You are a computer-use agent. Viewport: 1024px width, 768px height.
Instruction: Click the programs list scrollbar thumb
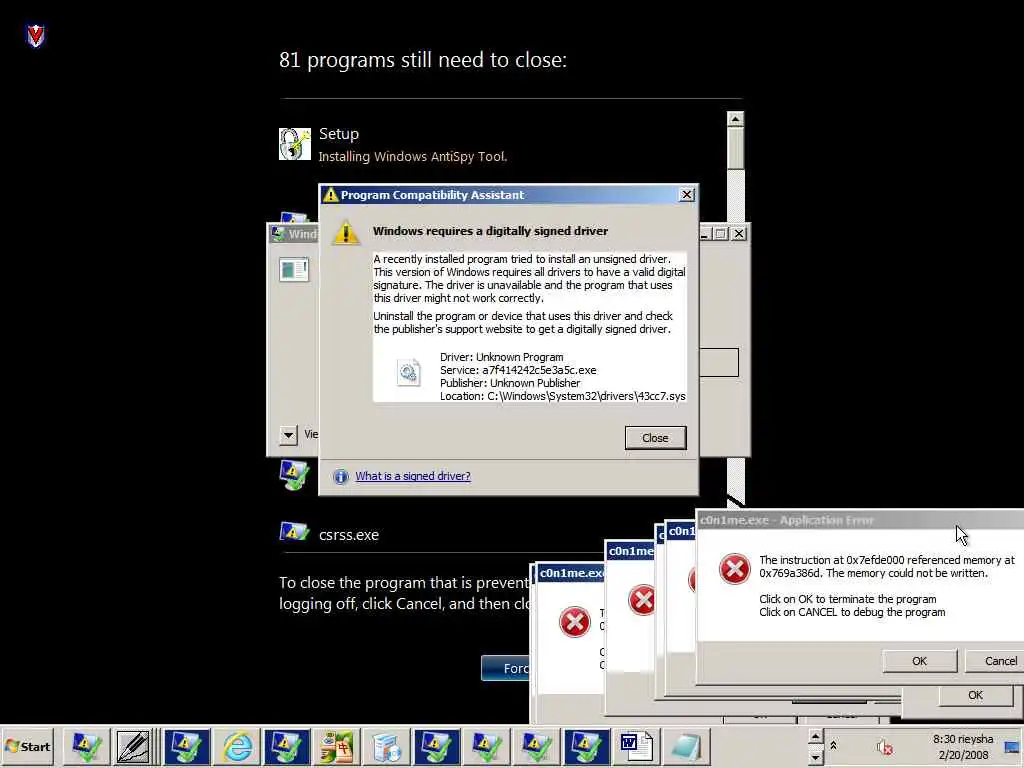[x=735, y=148]
